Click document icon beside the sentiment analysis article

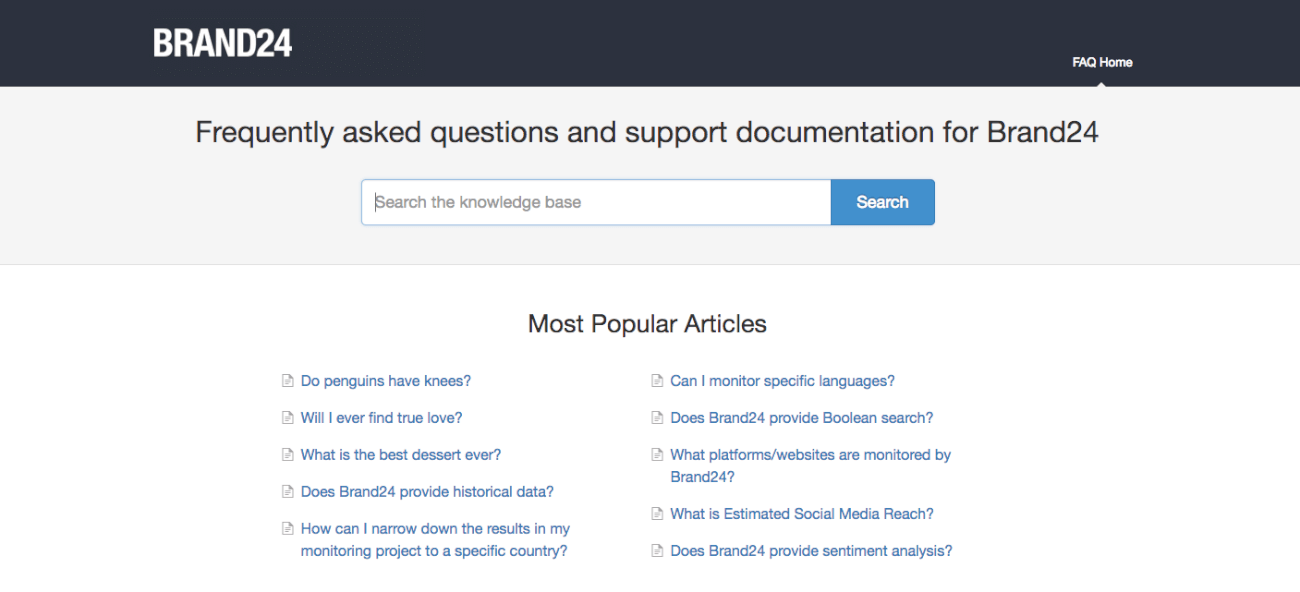[x=657, y=551]
